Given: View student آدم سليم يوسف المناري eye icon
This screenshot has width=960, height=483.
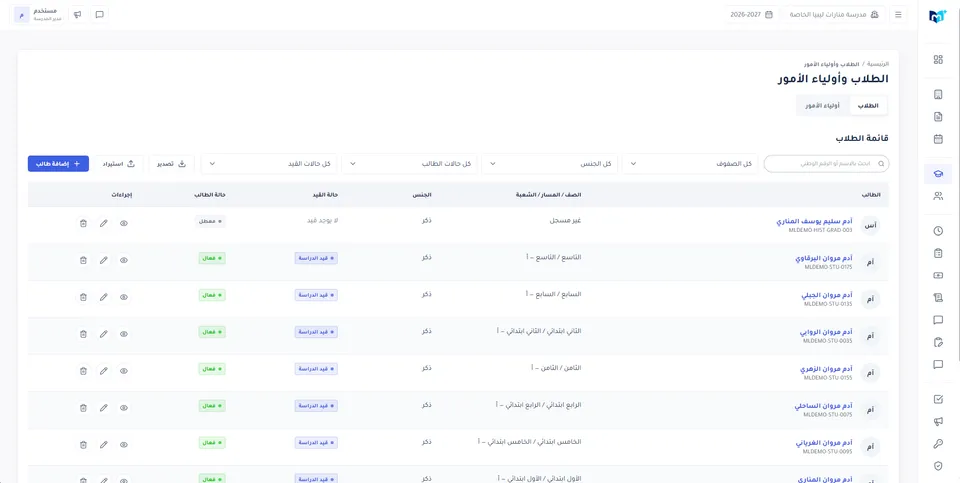Looking at the screenshot, I should click(124, 223).
